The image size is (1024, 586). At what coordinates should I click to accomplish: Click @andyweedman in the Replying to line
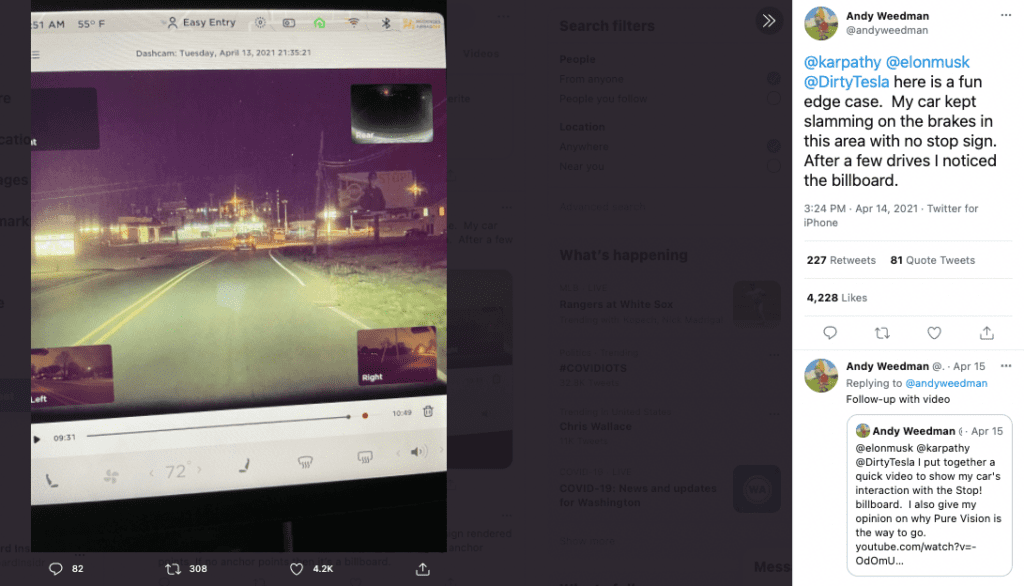(946, 383)
